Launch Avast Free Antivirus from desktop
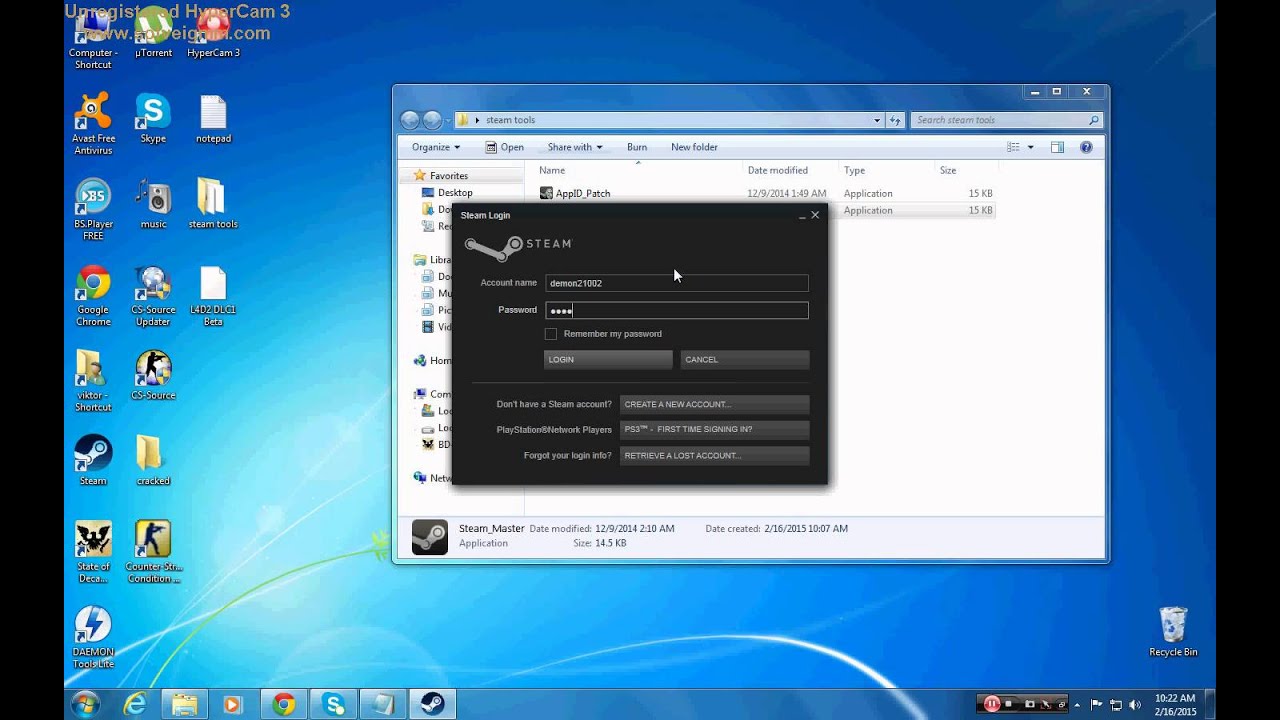The width and height of the screenshot is (1280, 720). (x=93, y=124)
